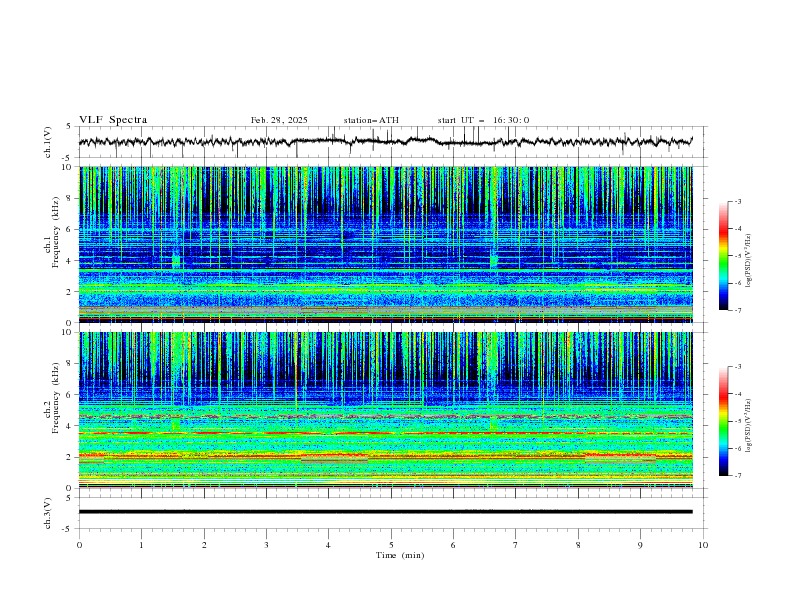This screenshot has width=792, height=612.
Task: Click the 'start UT = 16:30:0' text
Action: [483, 120]
